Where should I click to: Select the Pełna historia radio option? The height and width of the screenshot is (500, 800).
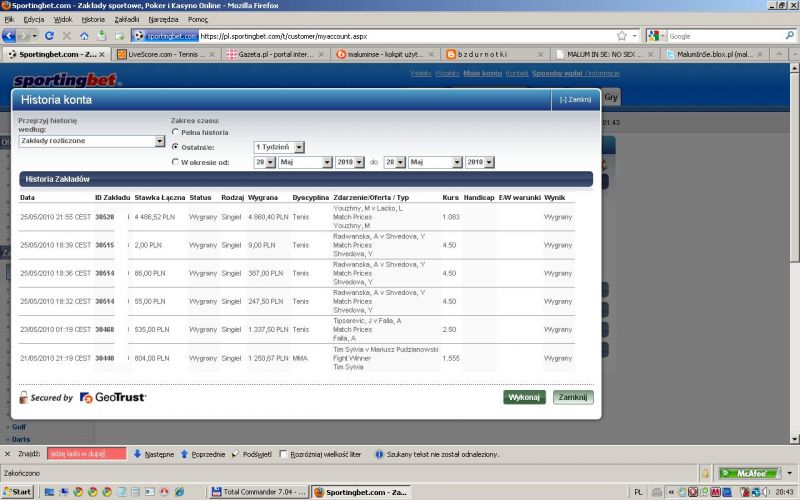175,132
